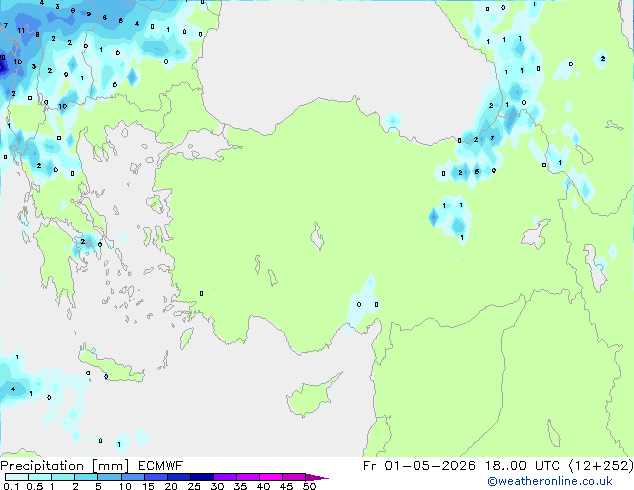Open the weatheronline.co.uk copyright link
The image size is (634, 490).
tap(550, 481)
